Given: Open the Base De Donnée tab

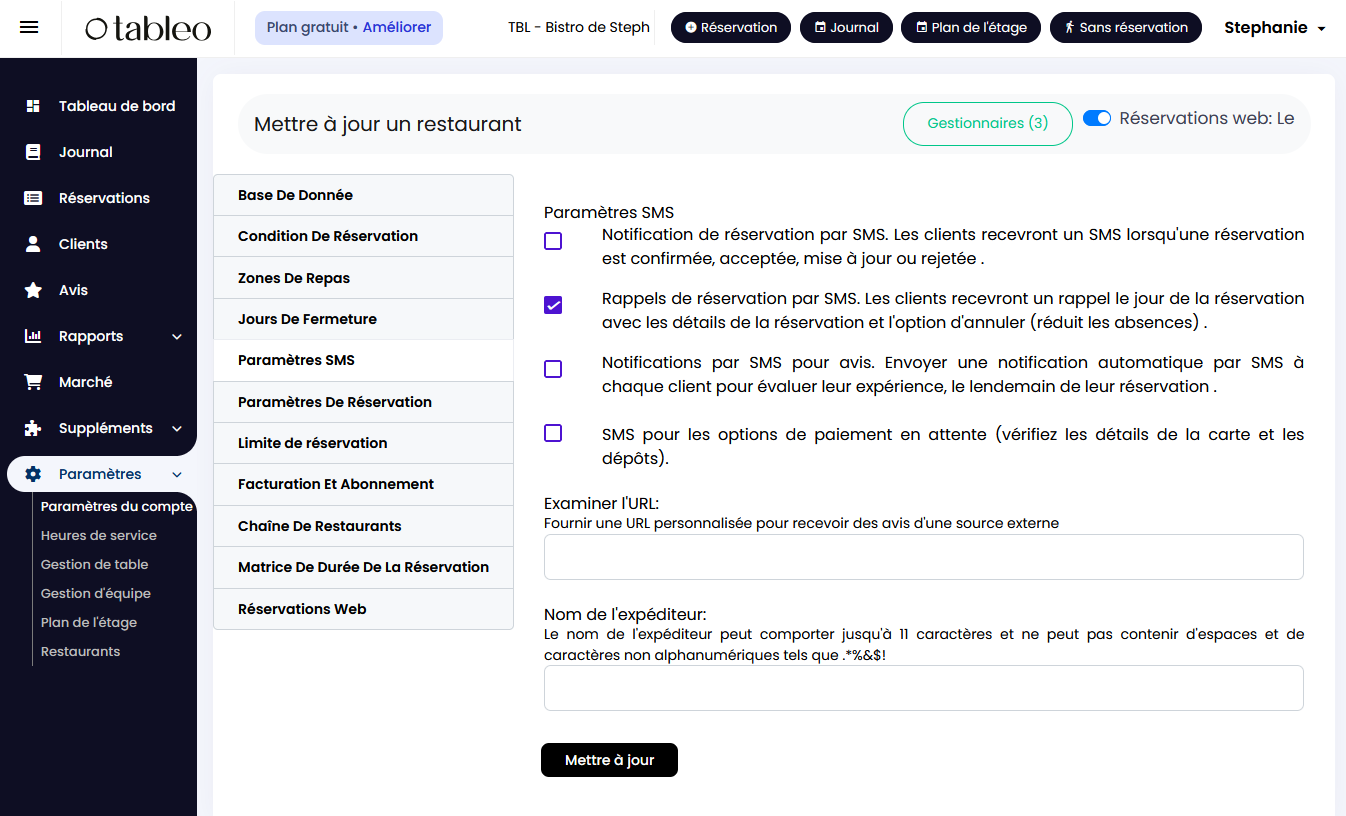Looking at the screenshot, I should coord(363,195).
